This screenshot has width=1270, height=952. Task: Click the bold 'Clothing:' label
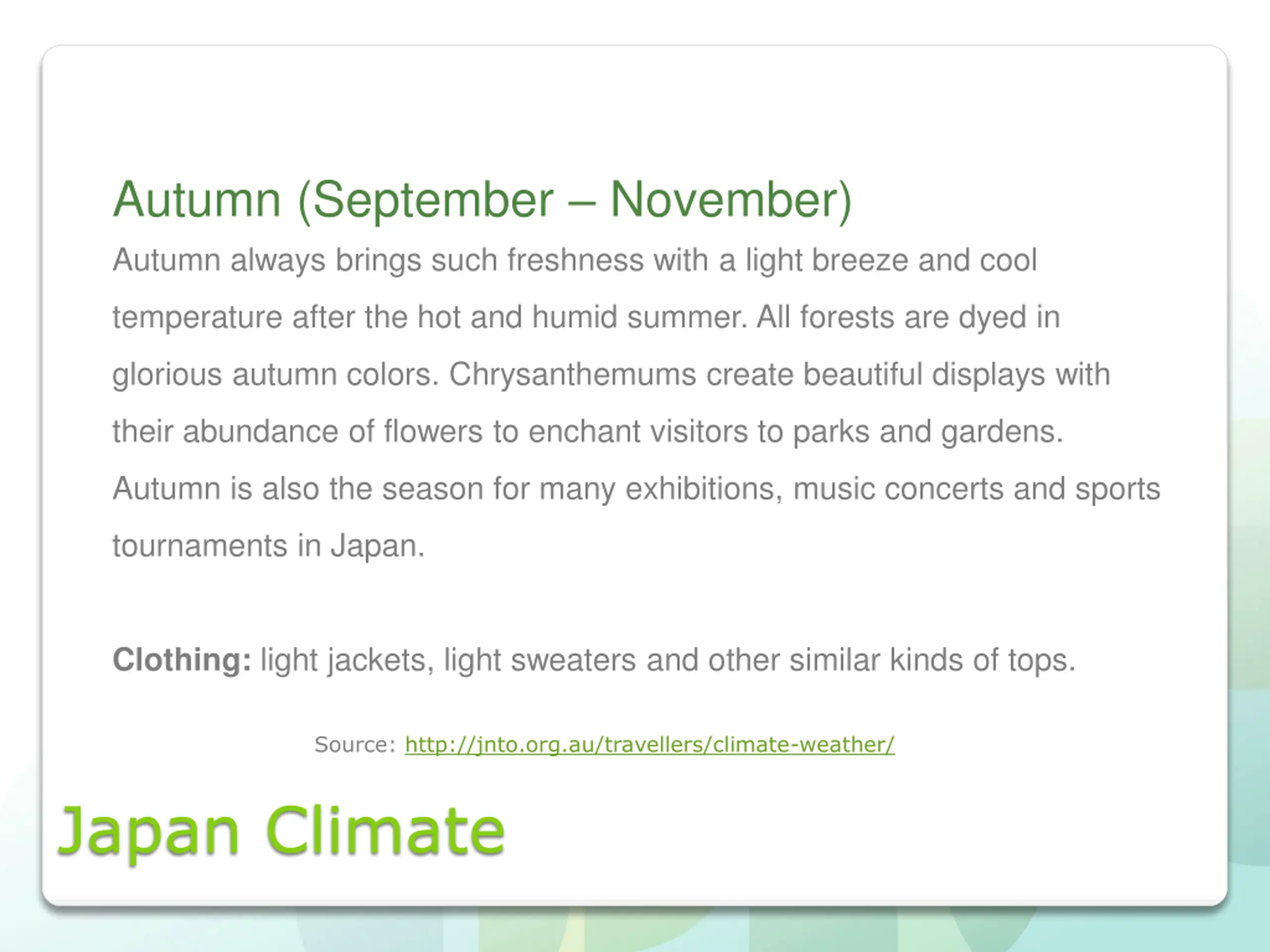click(x=182, y=659)
